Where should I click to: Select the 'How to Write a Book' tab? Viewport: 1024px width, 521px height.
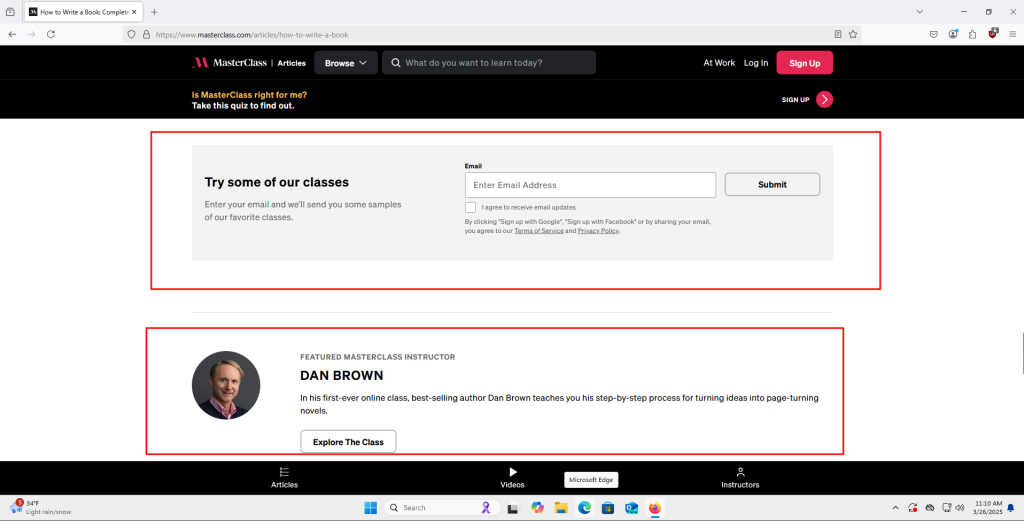coord(82,12)
